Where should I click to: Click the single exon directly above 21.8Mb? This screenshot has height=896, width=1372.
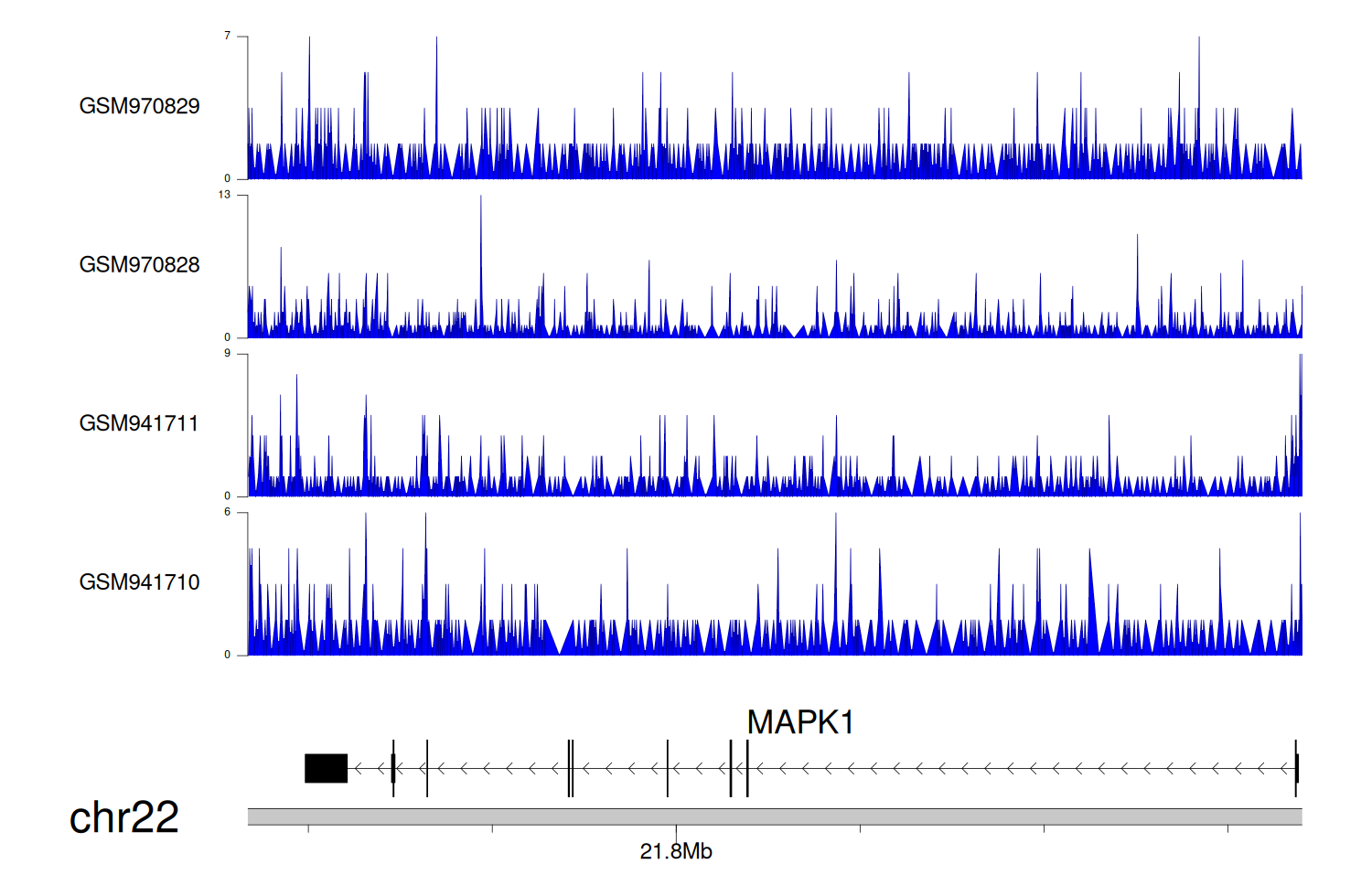(668, 768)
